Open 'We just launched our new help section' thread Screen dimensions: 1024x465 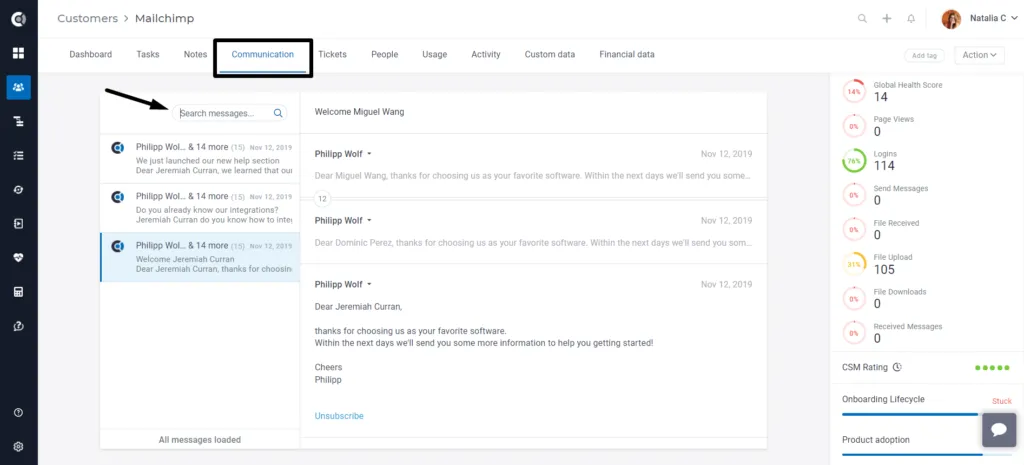pyautogui.click(x=200, y=159)
